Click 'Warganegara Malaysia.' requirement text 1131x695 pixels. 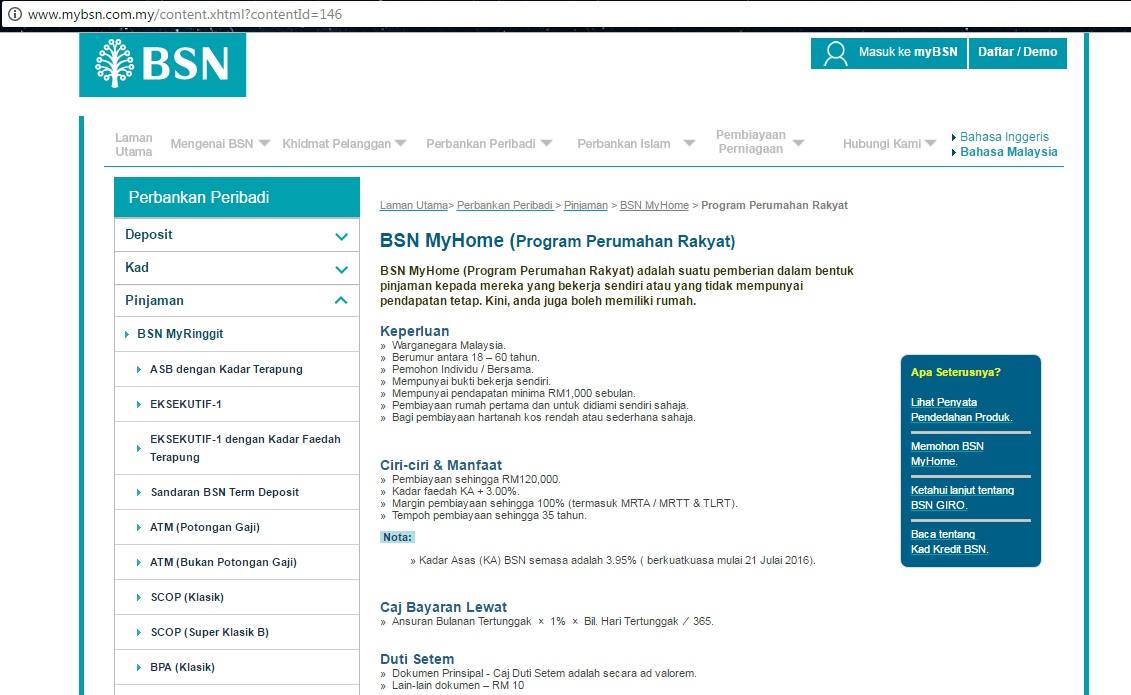point(449,345)
